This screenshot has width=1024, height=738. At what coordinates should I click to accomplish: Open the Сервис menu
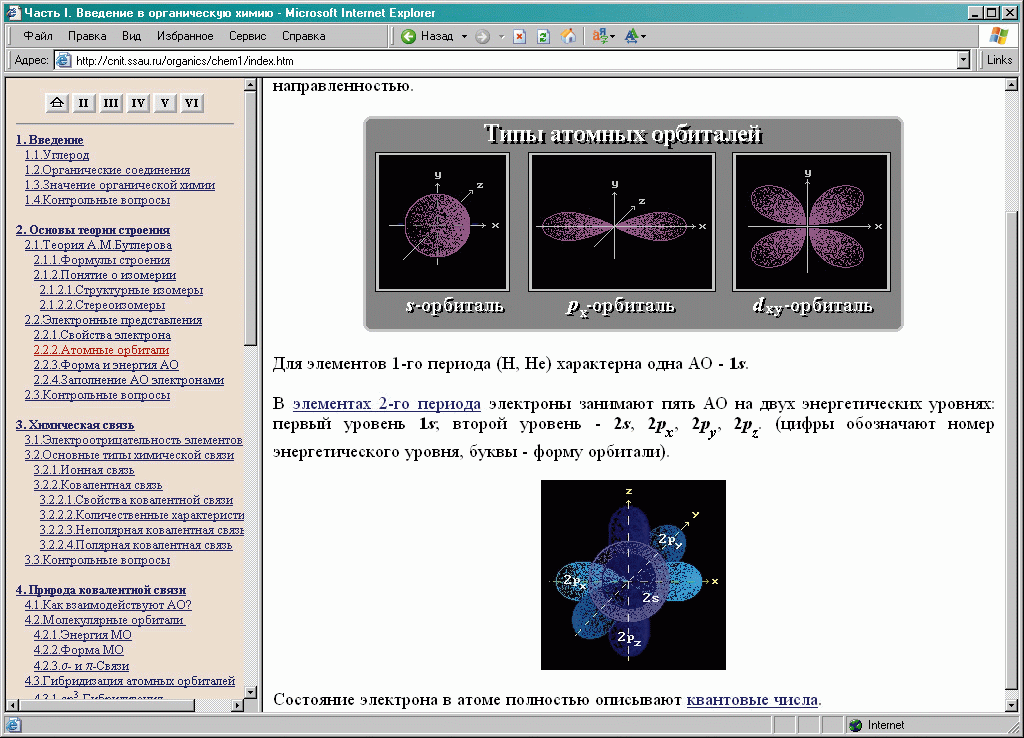(247, 36)
